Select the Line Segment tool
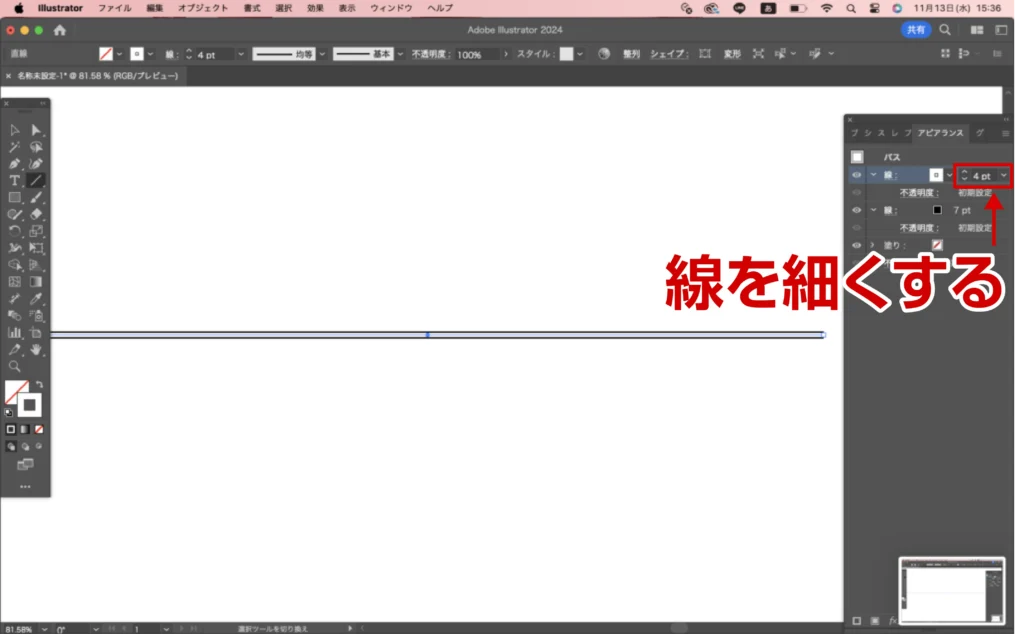The width and height of the screenshot is (1024, 634). pyautogui.click(x=36, y=181)
